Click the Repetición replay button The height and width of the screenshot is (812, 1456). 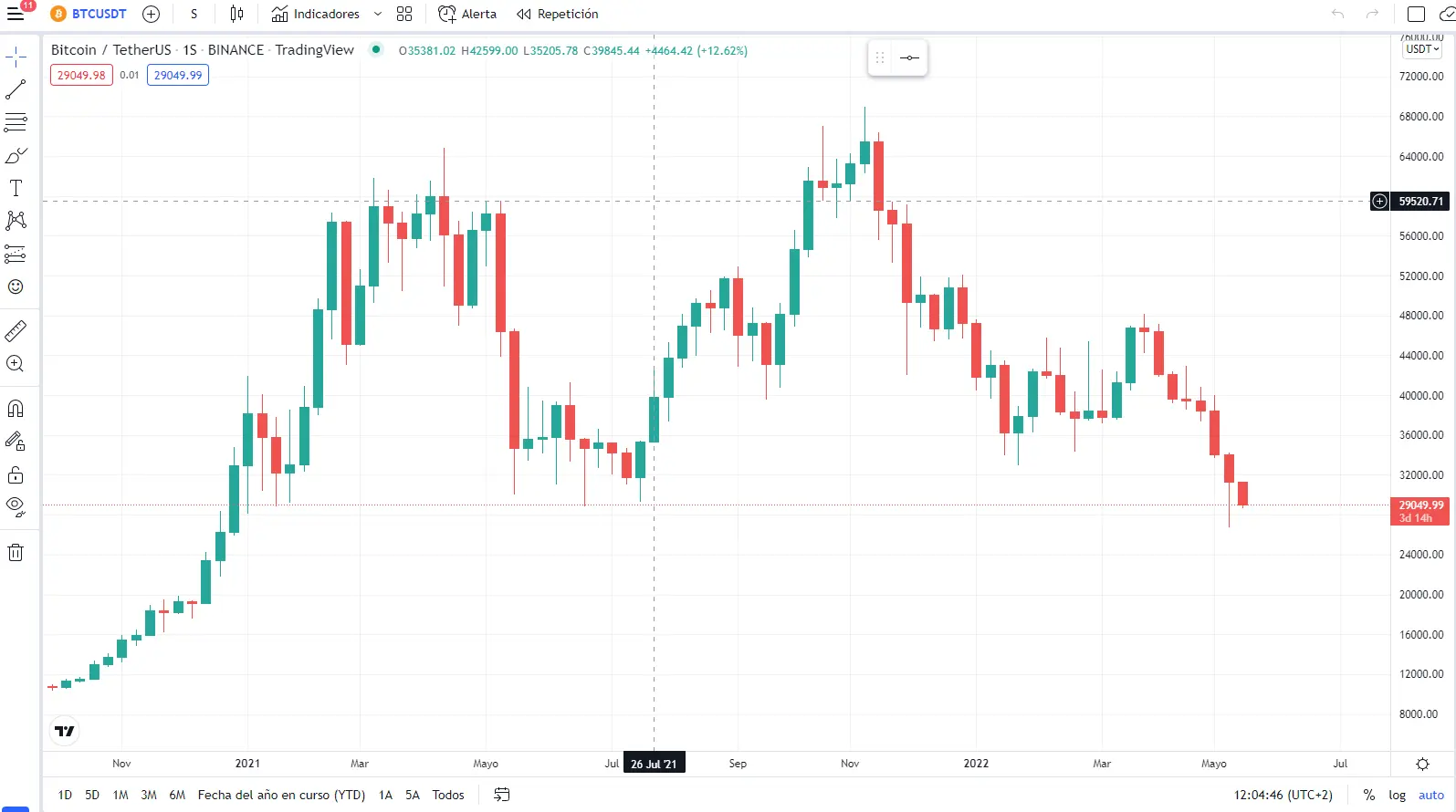(x=557, y=14)
